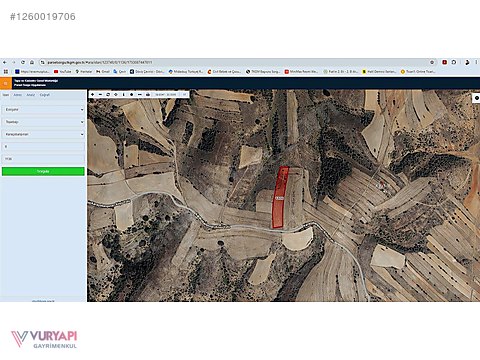
Task: Zoom out with the map minus icon
Action: point(100,95)
